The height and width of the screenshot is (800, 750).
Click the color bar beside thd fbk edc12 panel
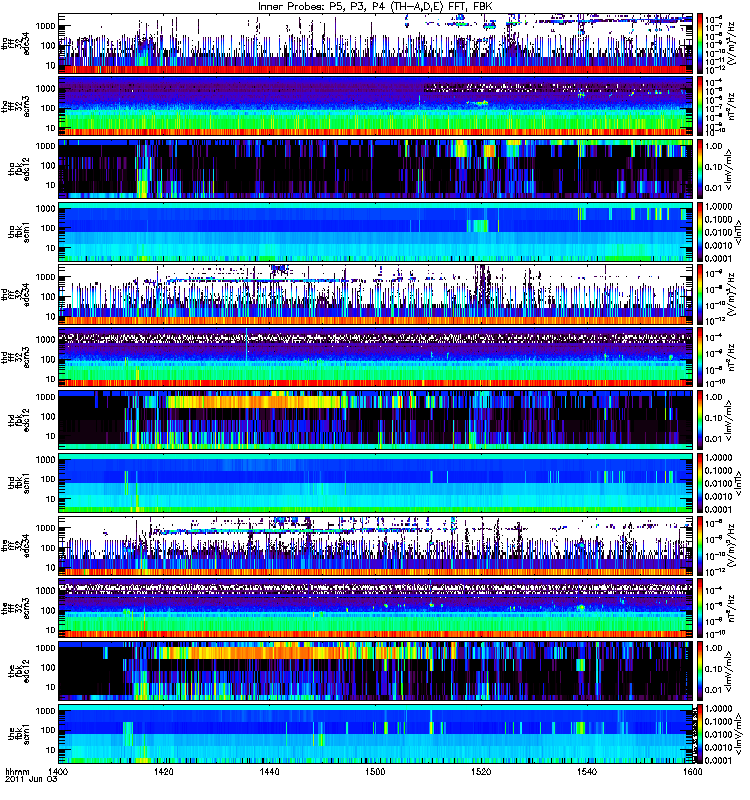pos(699,420)
